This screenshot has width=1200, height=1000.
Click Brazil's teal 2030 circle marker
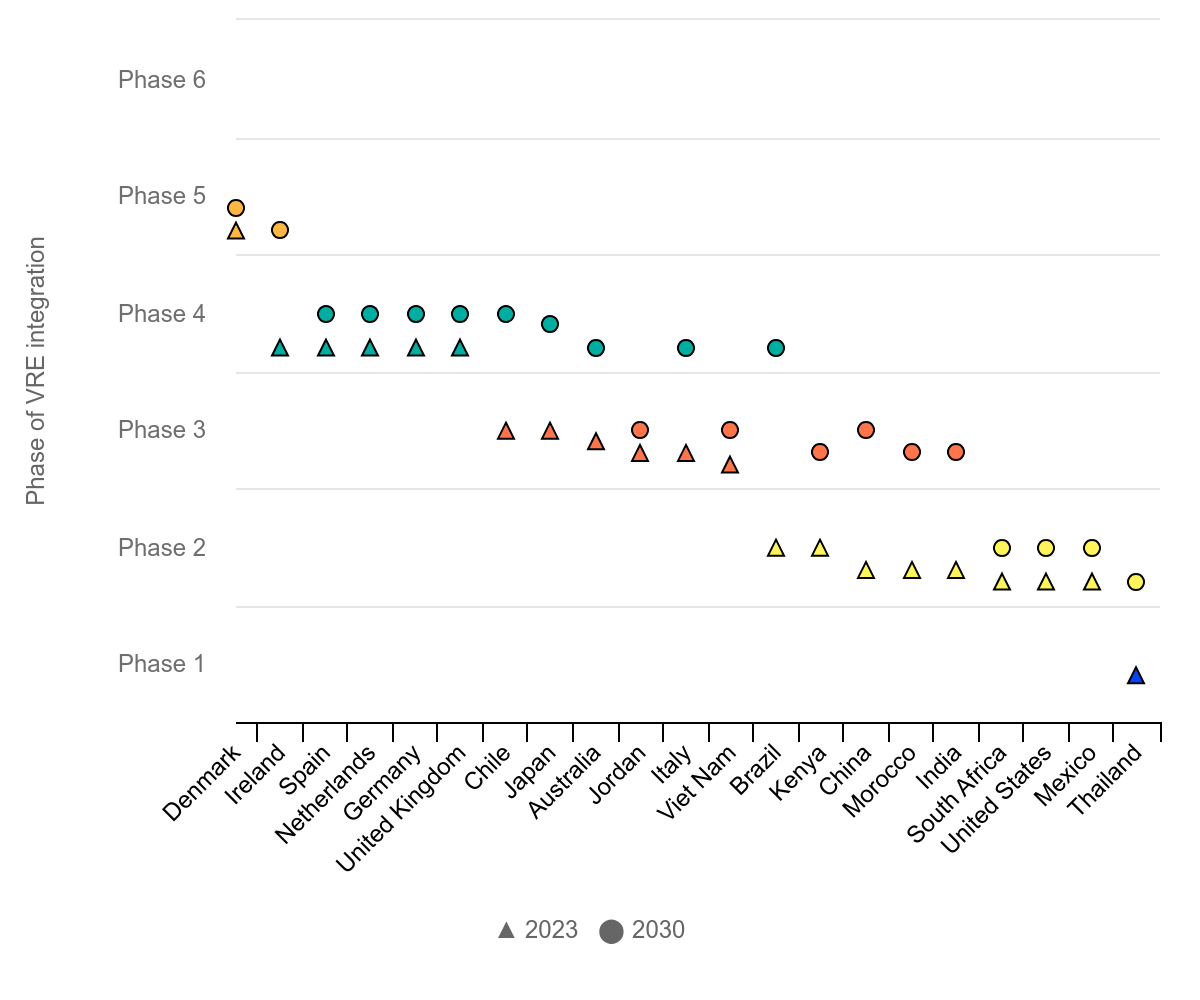click(x=775, y=348)
